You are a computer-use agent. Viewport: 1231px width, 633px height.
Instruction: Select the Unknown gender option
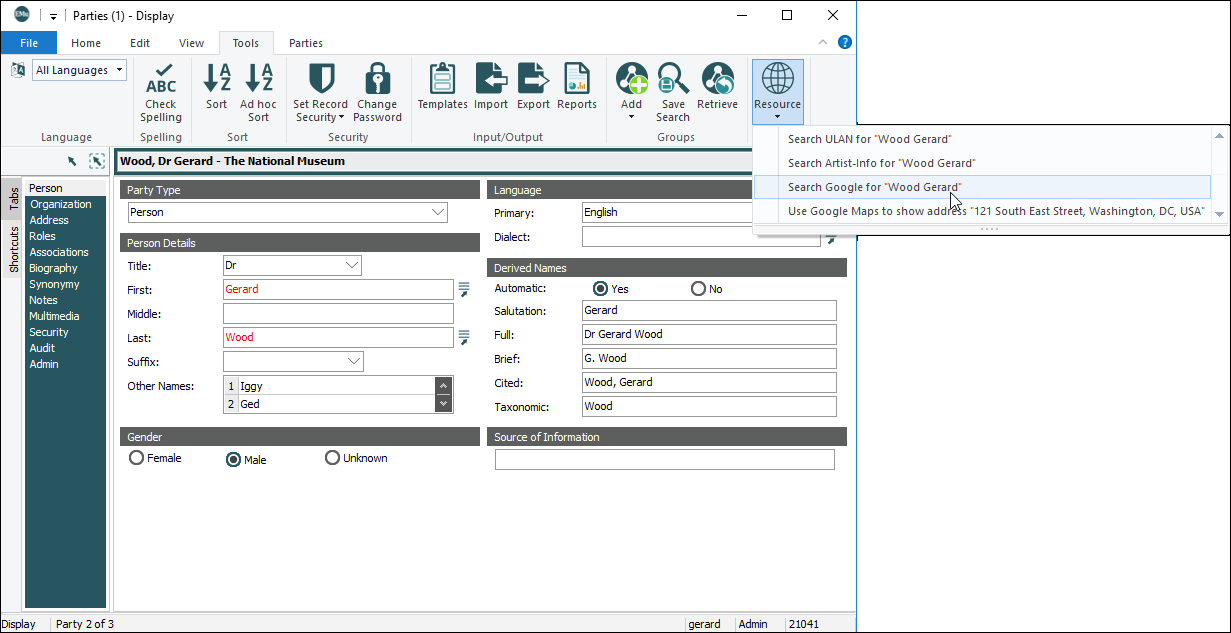[x=333, y=458]
